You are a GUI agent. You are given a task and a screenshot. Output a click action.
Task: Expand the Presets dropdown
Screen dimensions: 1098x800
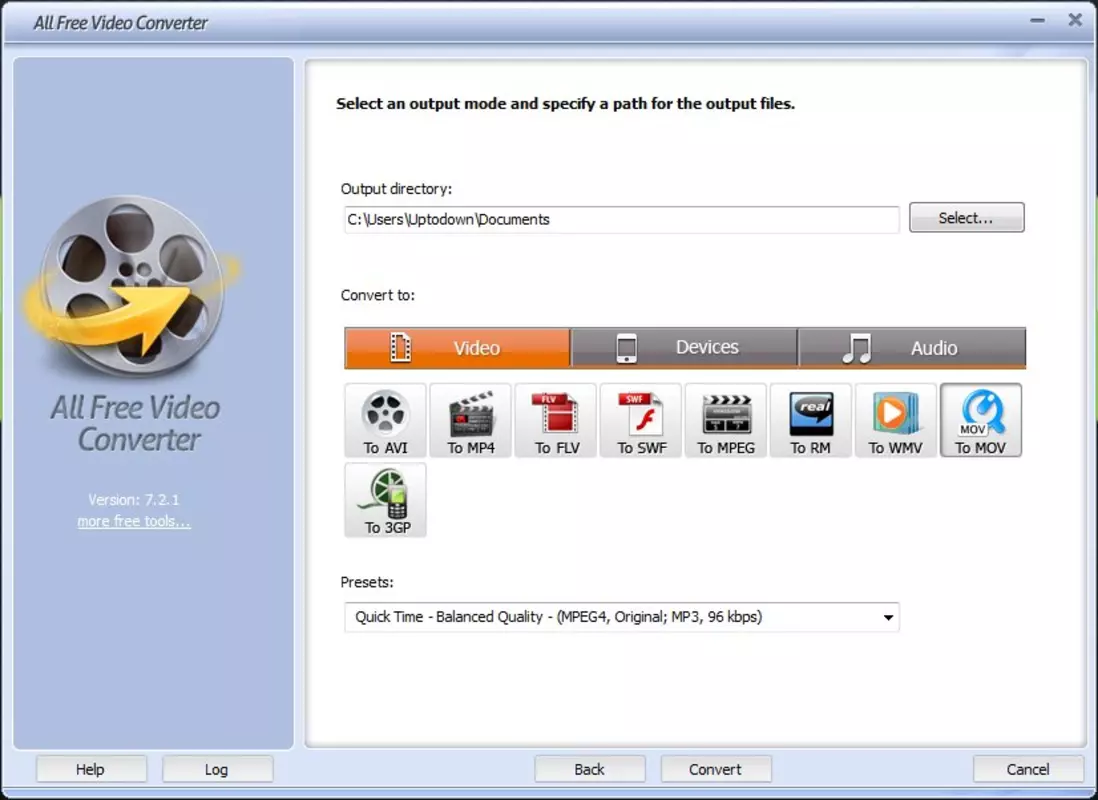(x=622, y=617)
